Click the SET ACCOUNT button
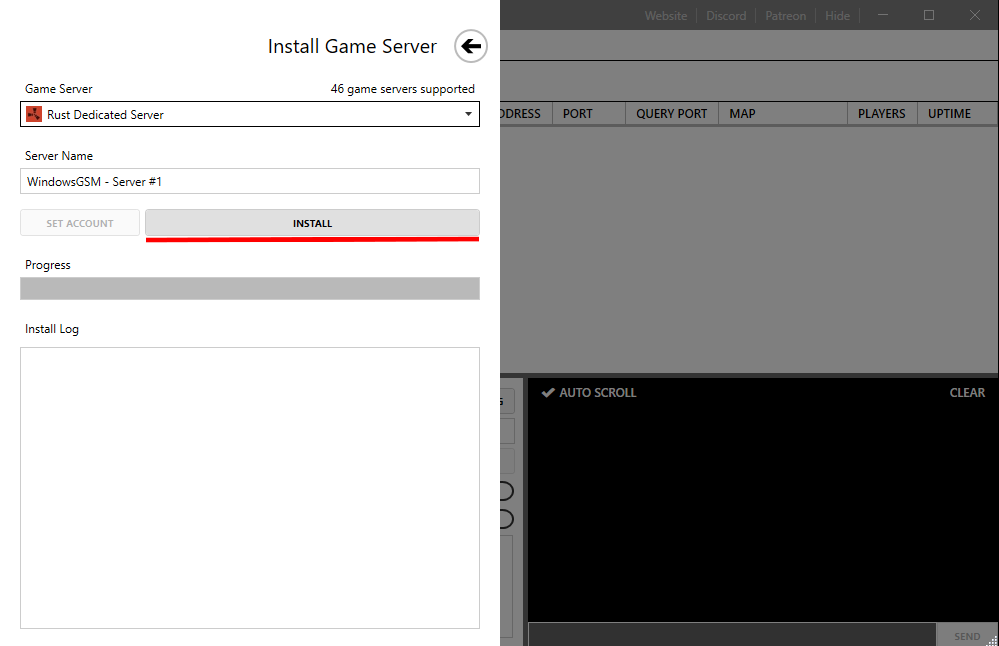 [x=80, y=223]
